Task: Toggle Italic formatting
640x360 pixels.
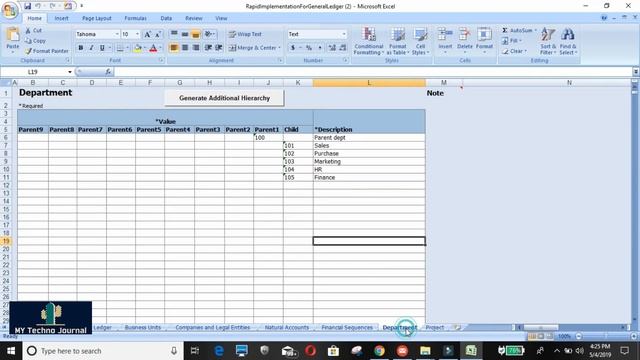Action: [91, 48]
